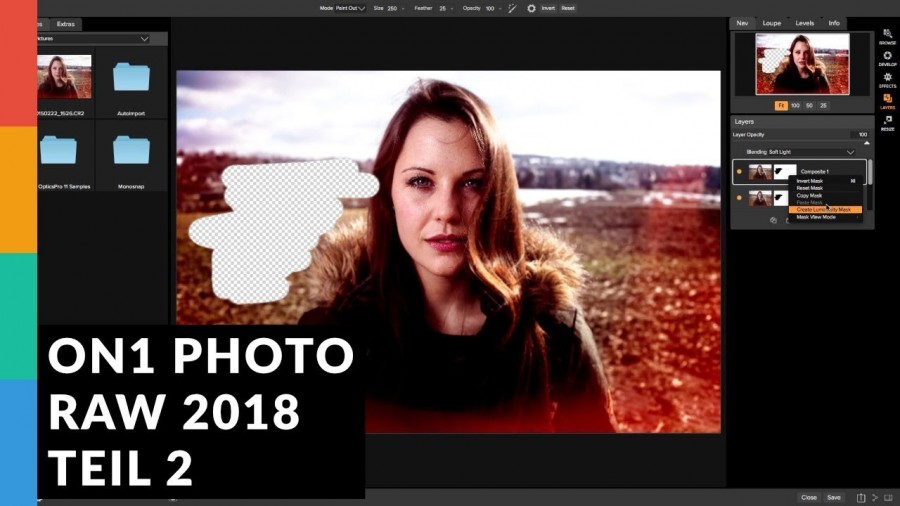Click the Layers panel header
The width and height of the screenshot is (900, 506).
(x=802, y=122)
